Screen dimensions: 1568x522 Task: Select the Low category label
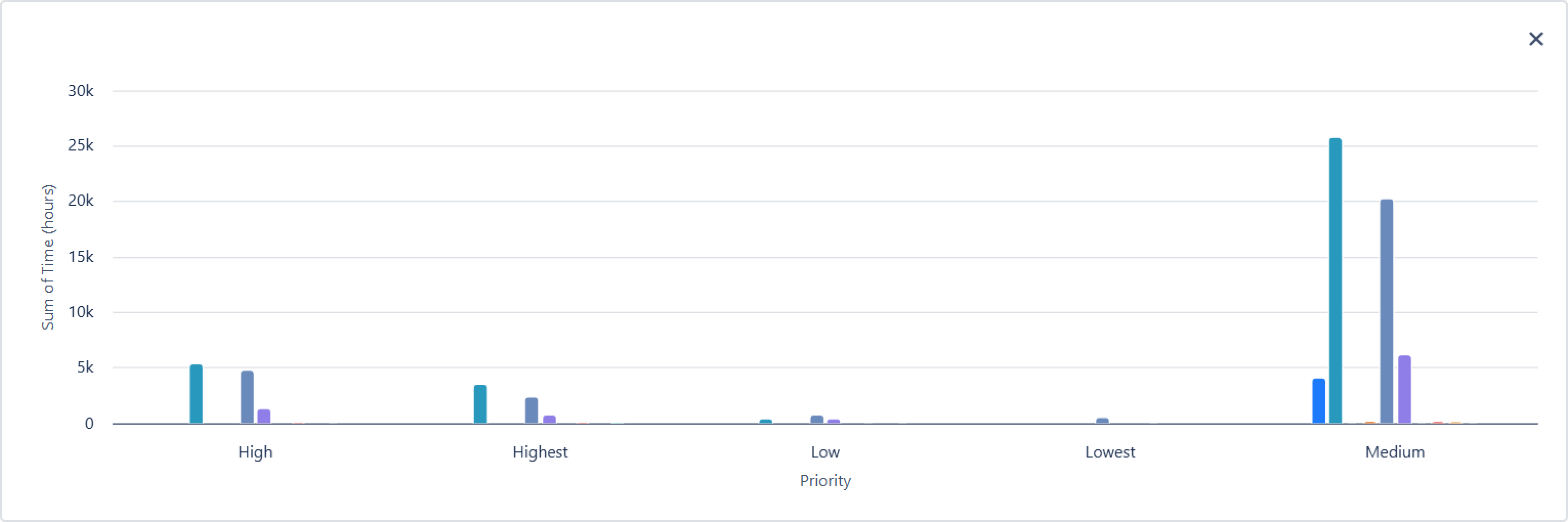[825, 452]
